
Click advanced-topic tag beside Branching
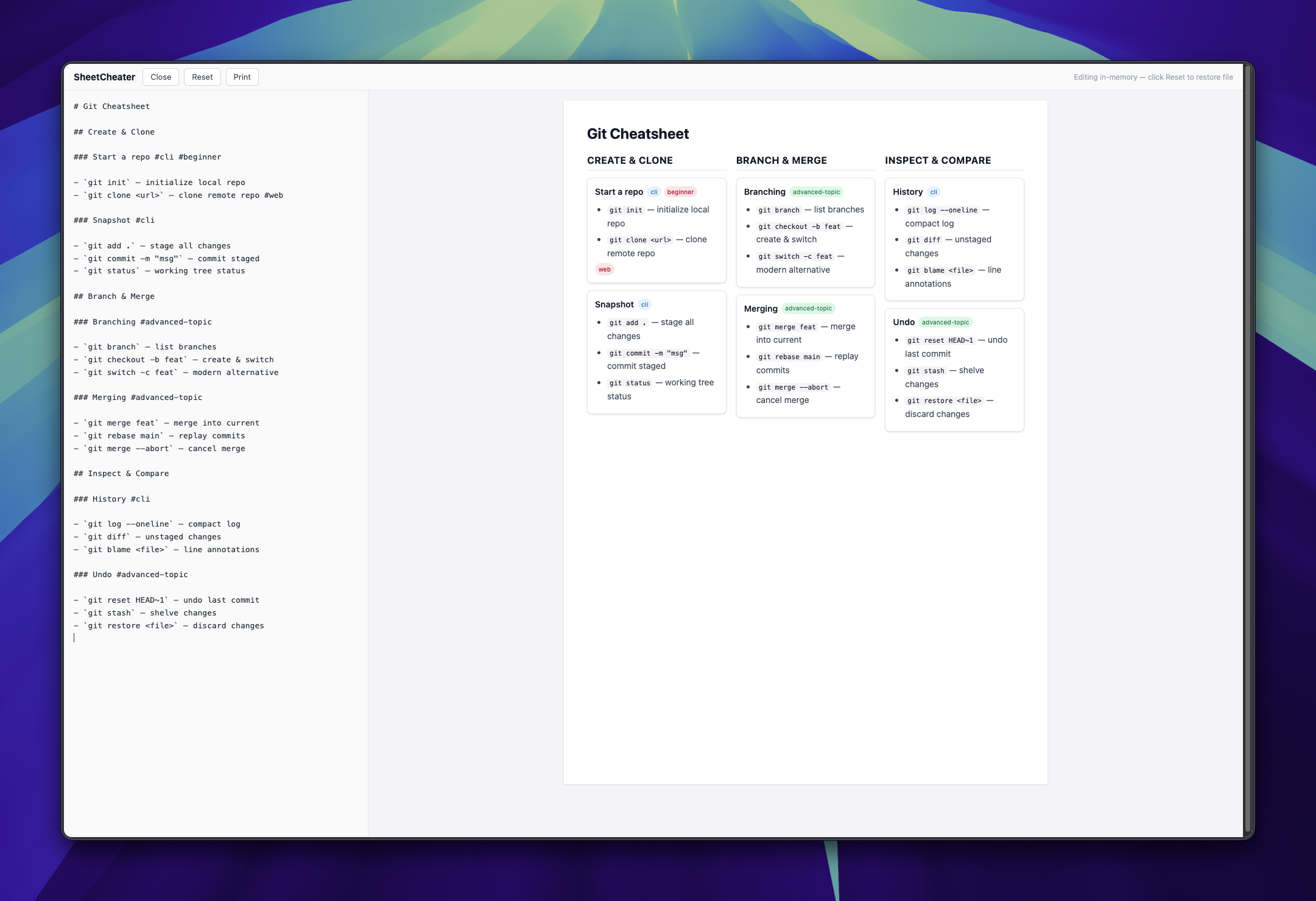[816, 192]
